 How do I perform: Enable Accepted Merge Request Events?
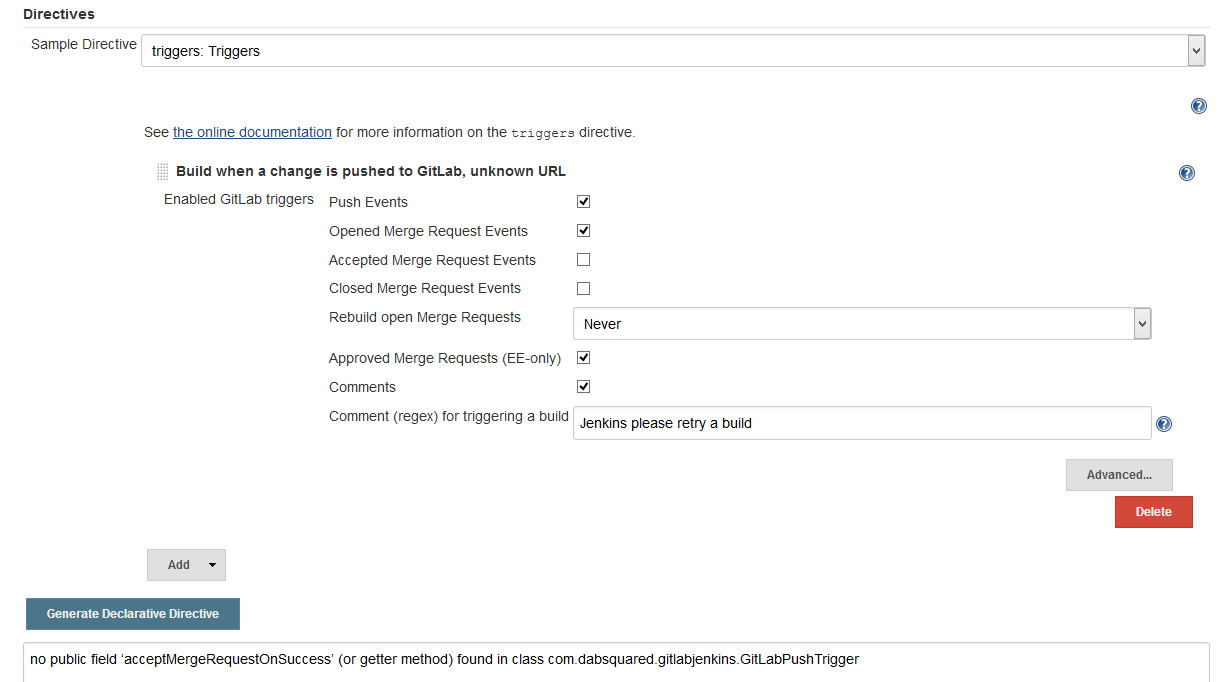point(584,259)
